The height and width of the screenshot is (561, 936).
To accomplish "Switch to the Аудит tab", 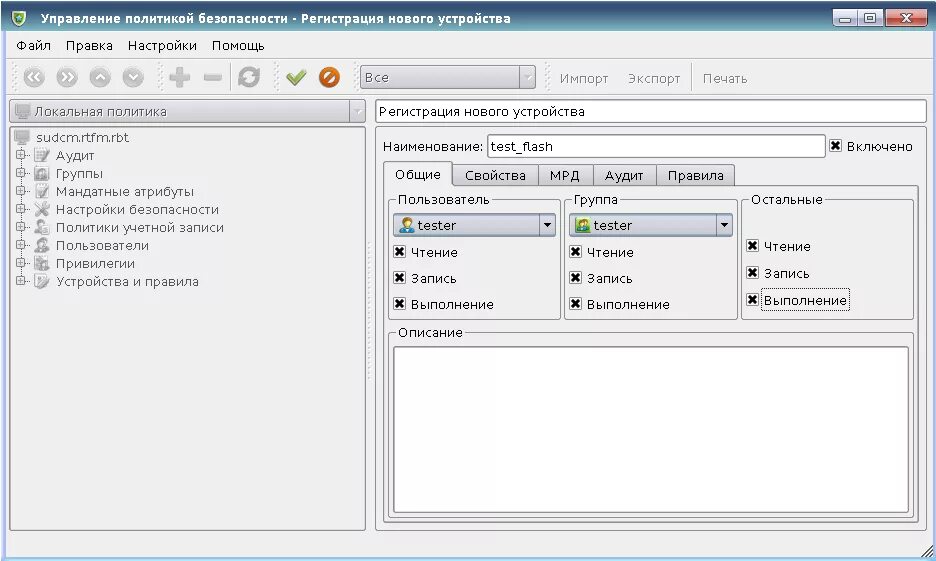I will pos(624,175).
